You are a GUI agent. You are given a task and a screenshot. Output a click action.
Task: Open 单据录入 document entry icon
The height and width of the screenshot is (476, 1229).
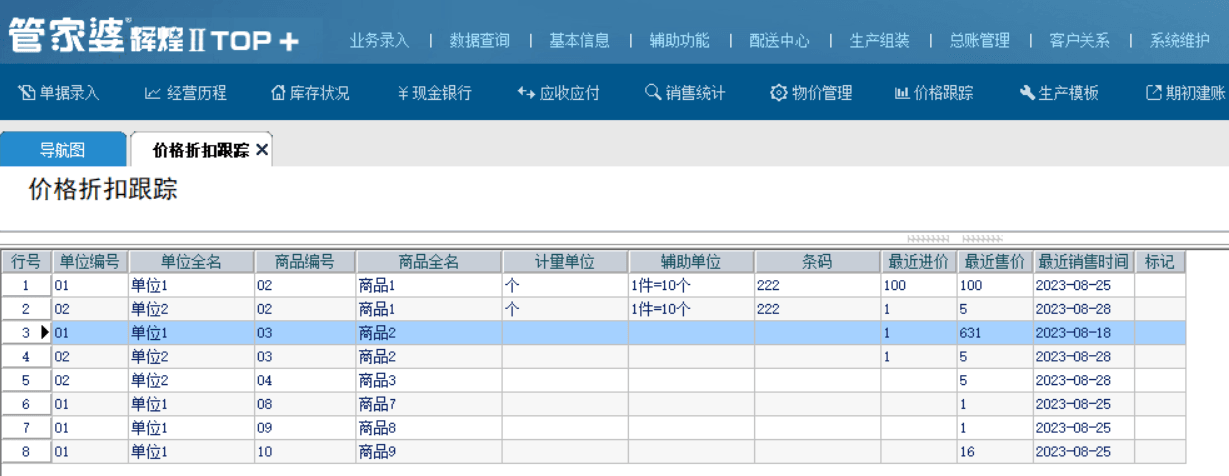pos(27,93)
